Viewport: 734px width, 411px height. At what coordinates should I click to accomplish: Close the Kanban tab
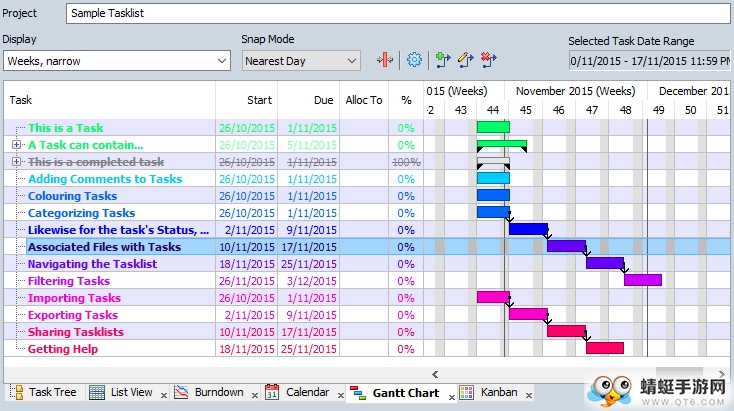click(528, 396)
